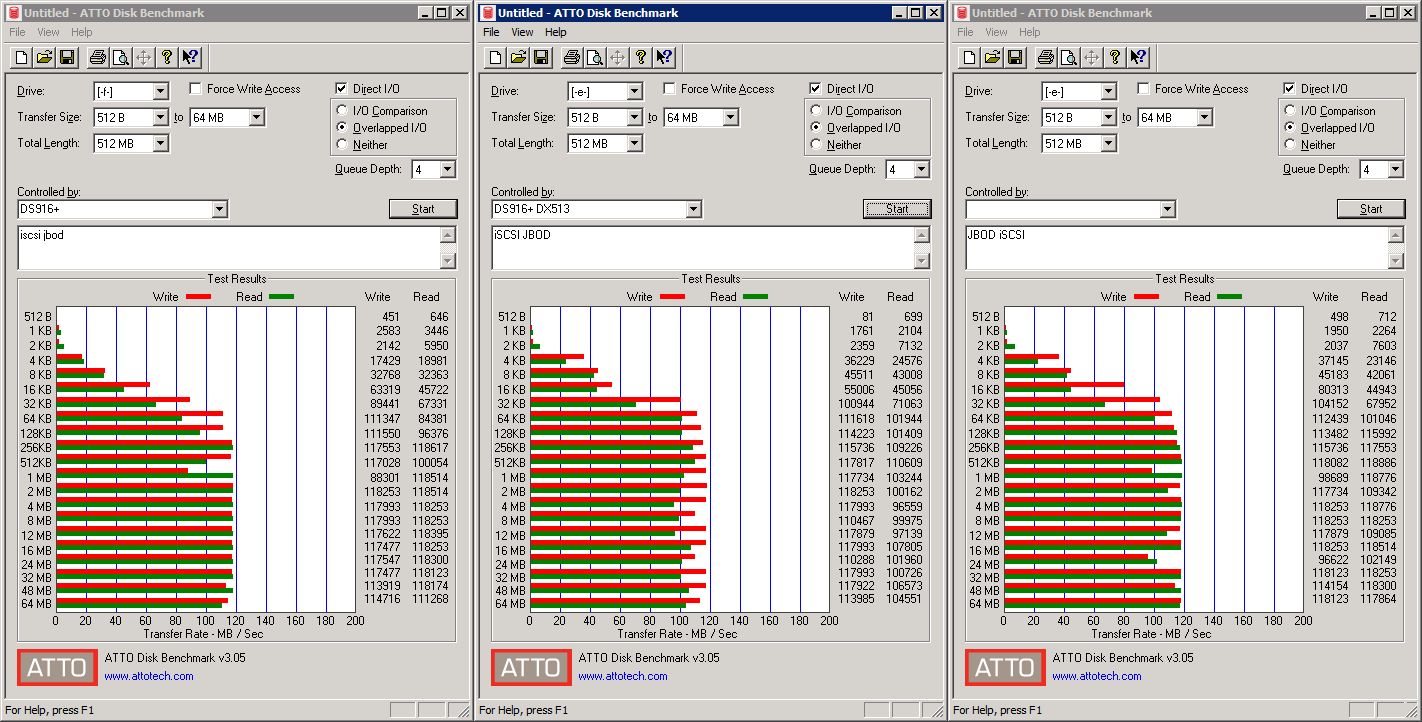Open the View menu in the left window
This screenshot has height=722, width=1422.
[x=48, y=32]
